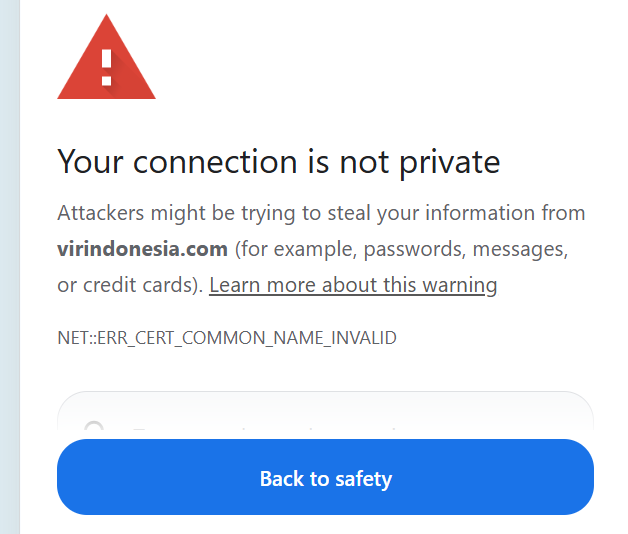This screenshot has width=628, height=534.
Task: Click the word "steal" in the description
Action: 347,213
